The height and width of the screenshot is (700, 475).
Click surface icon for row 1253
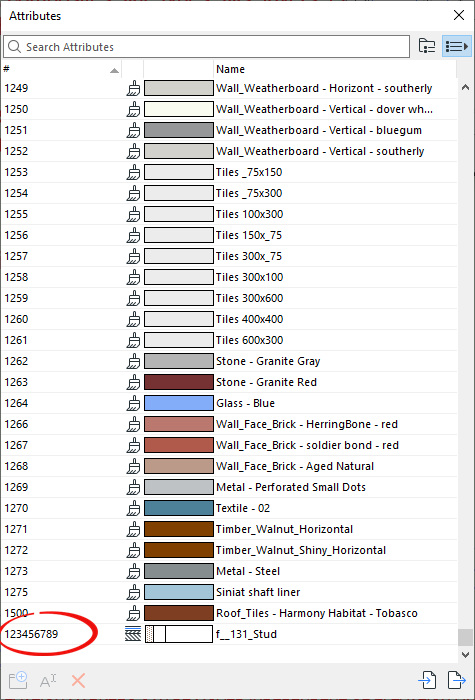pyautogui.click(x=133, y=172)
